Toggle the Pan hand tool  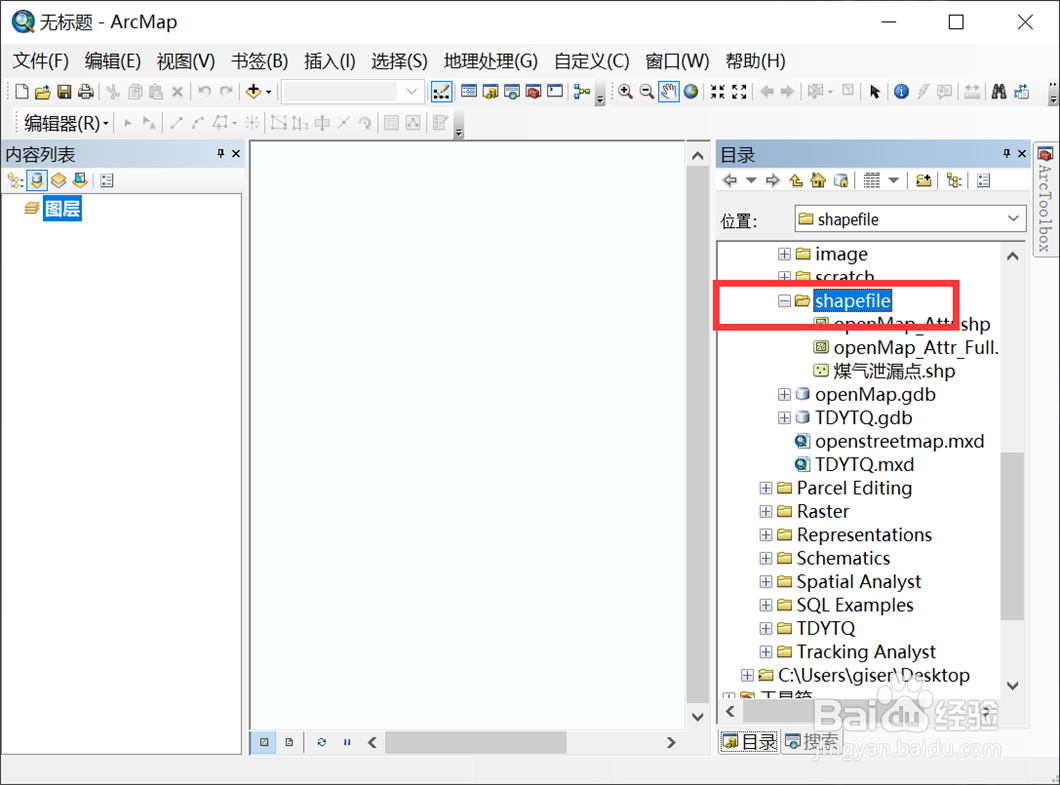(669, 91)
